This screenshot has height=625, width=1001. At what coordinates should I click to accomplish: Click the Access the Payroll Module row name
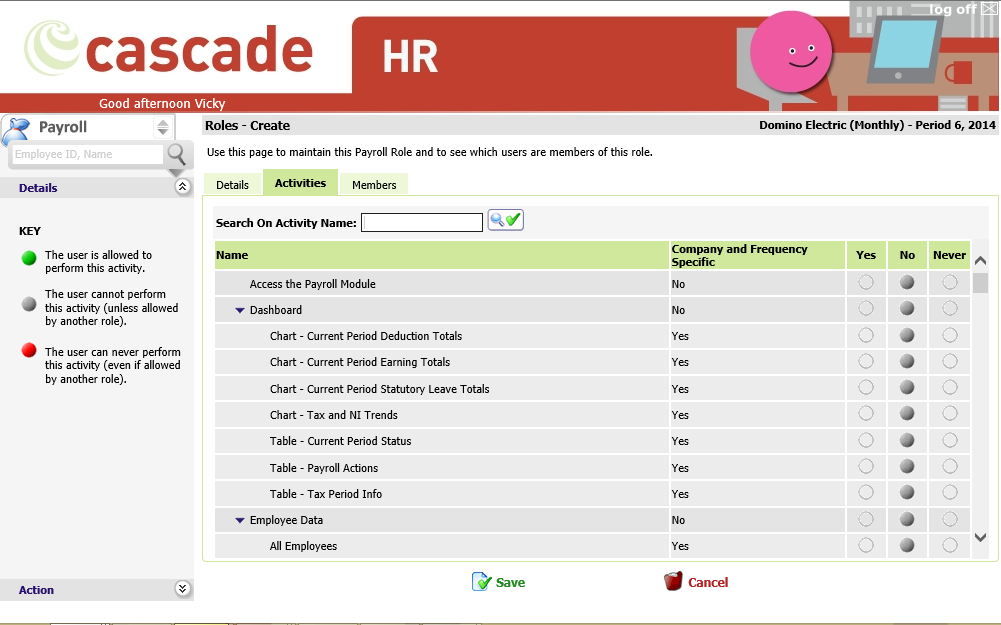coord(312,284)
